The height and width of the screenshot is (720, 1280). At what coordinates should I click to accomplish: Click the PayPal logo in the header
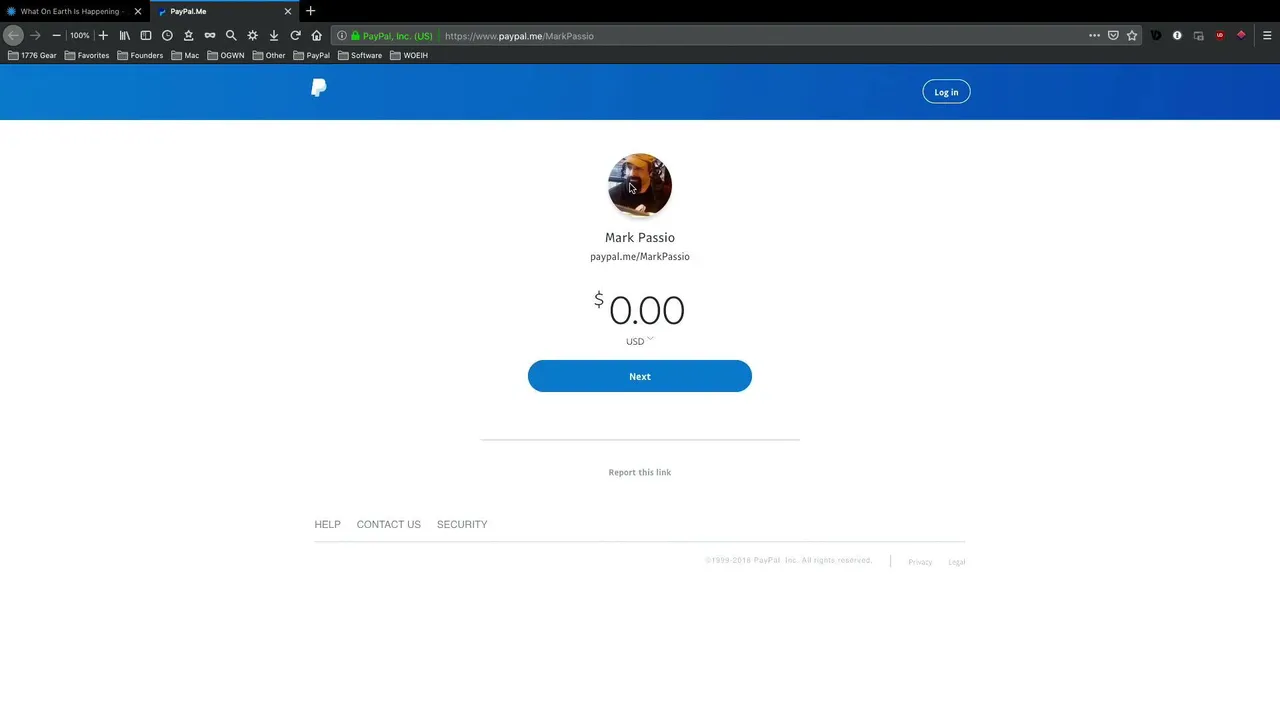(319, 88)
